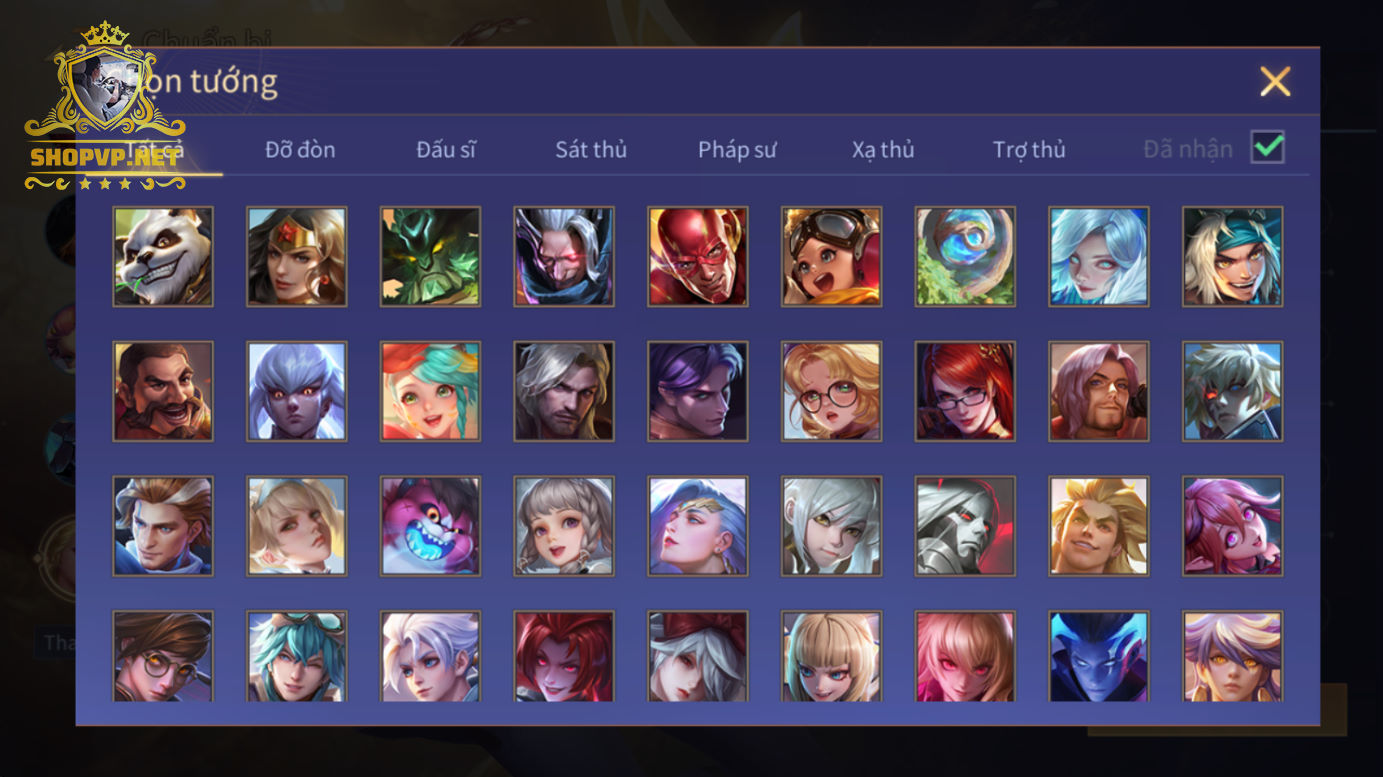Filter heroes by Sát thủ tab
This screenshot has height=777, width=1383.
click(x=591, y=150)
